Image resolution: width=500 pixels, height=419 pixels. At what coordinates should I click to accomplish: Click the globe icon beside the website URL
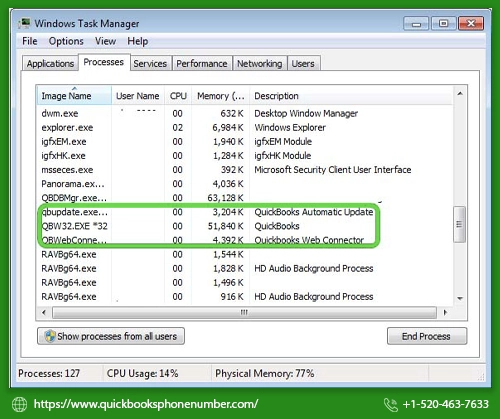20,405
